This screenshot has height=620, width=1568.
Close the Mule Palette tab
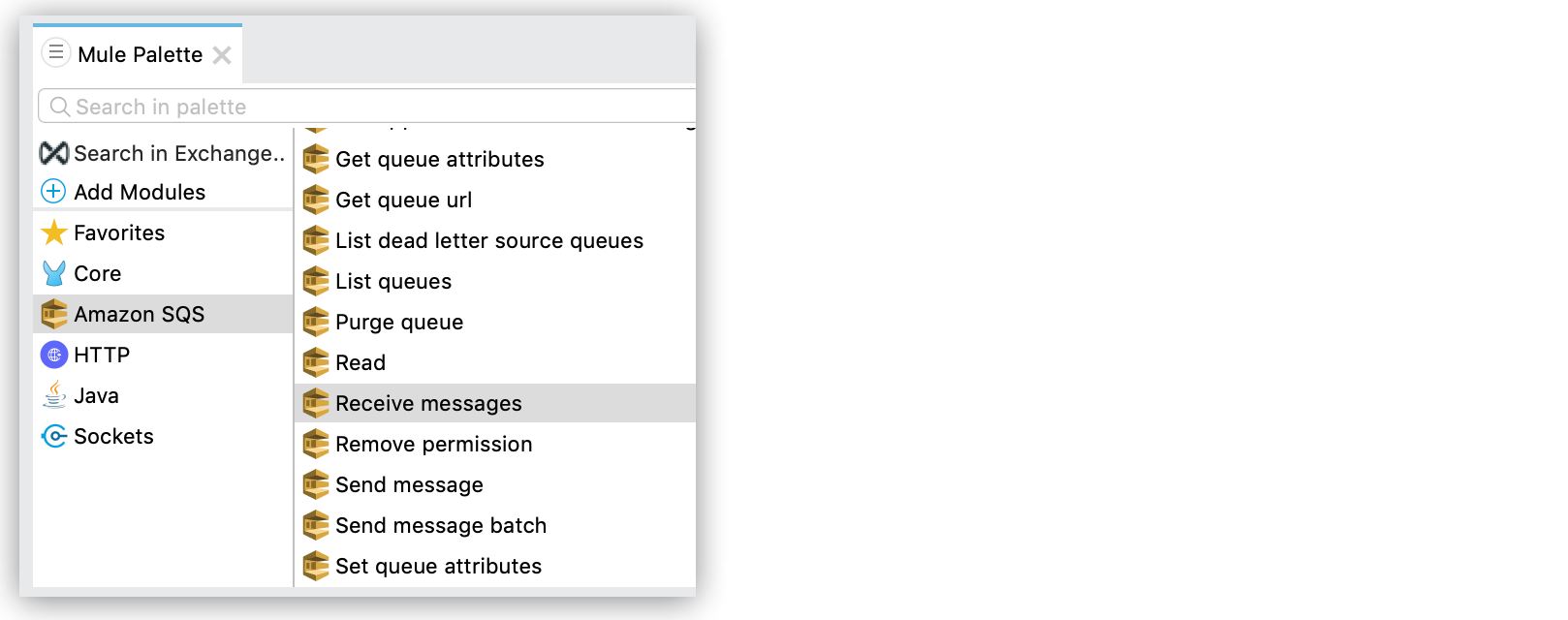(x=222, y=55)
